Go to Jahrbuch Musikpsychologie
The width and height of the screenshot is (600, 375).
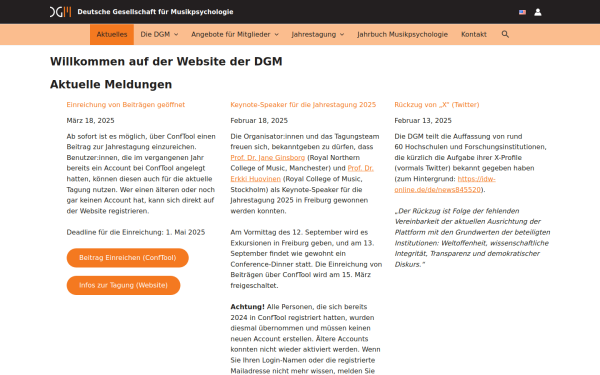point(403,34)
